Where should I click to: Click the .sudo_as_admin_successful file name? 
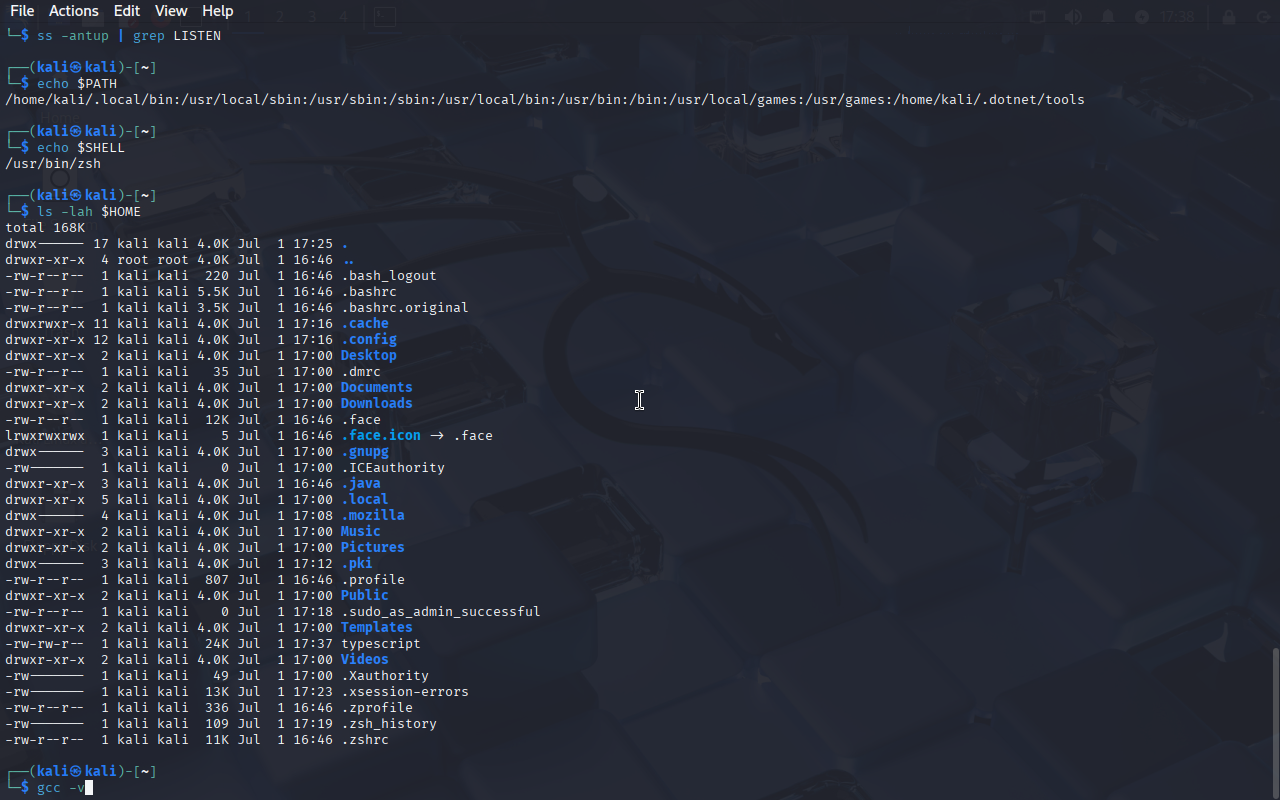(x=441, y=612)
